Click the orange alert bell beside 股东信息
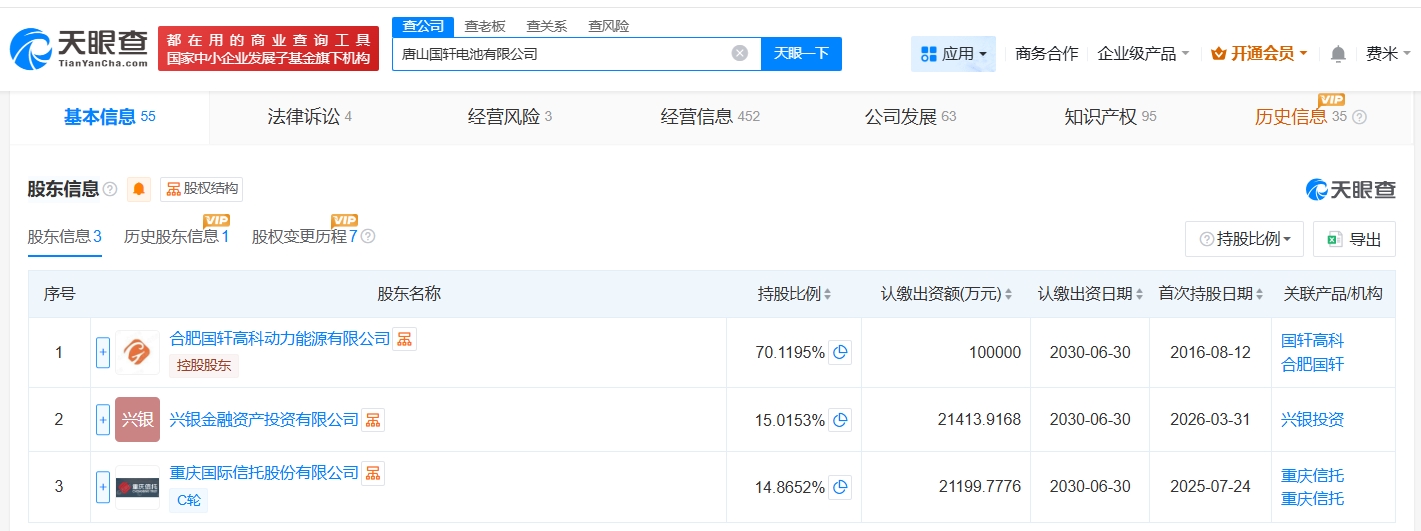 (139, 189)
